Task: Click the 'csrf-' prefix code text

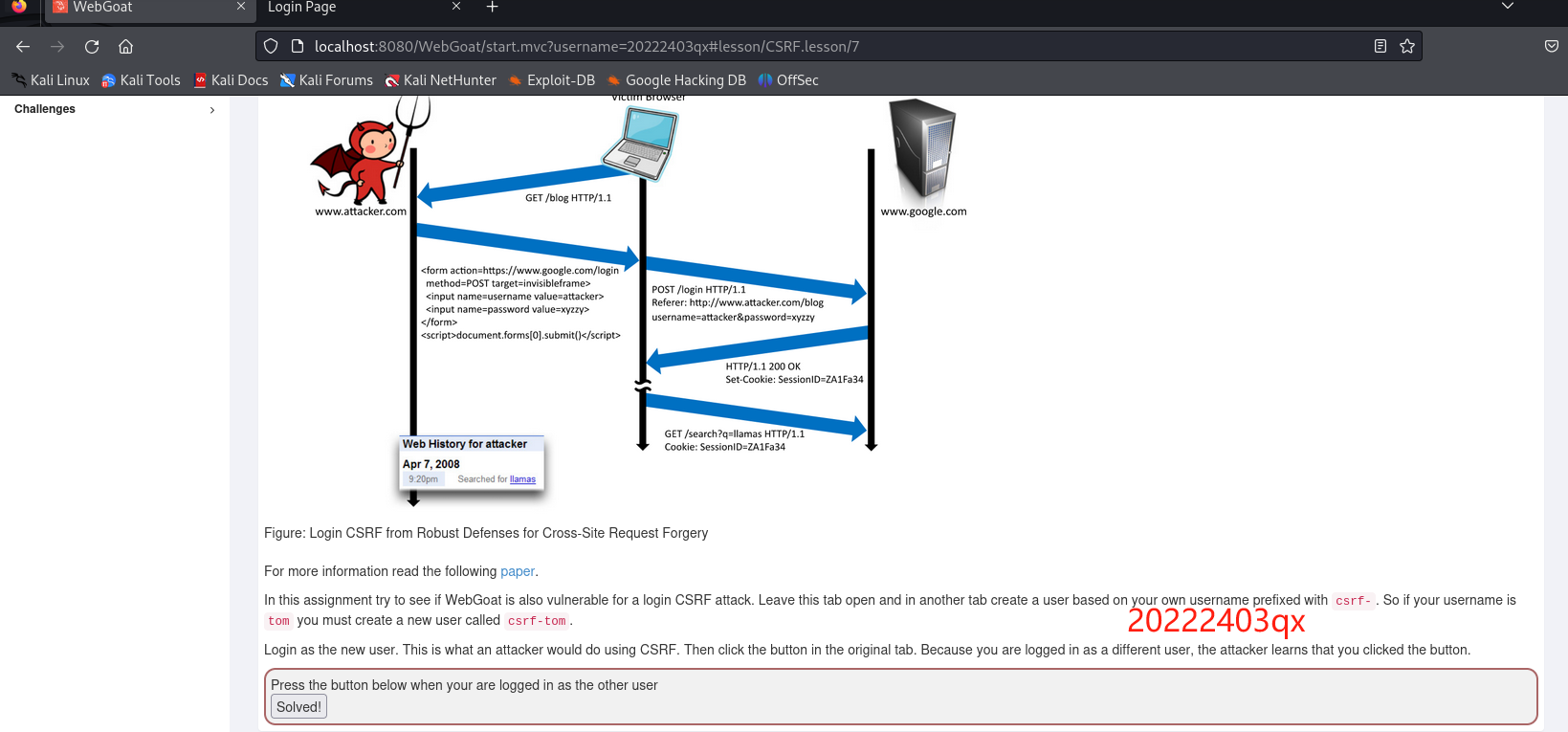Action: (1354, 601)
